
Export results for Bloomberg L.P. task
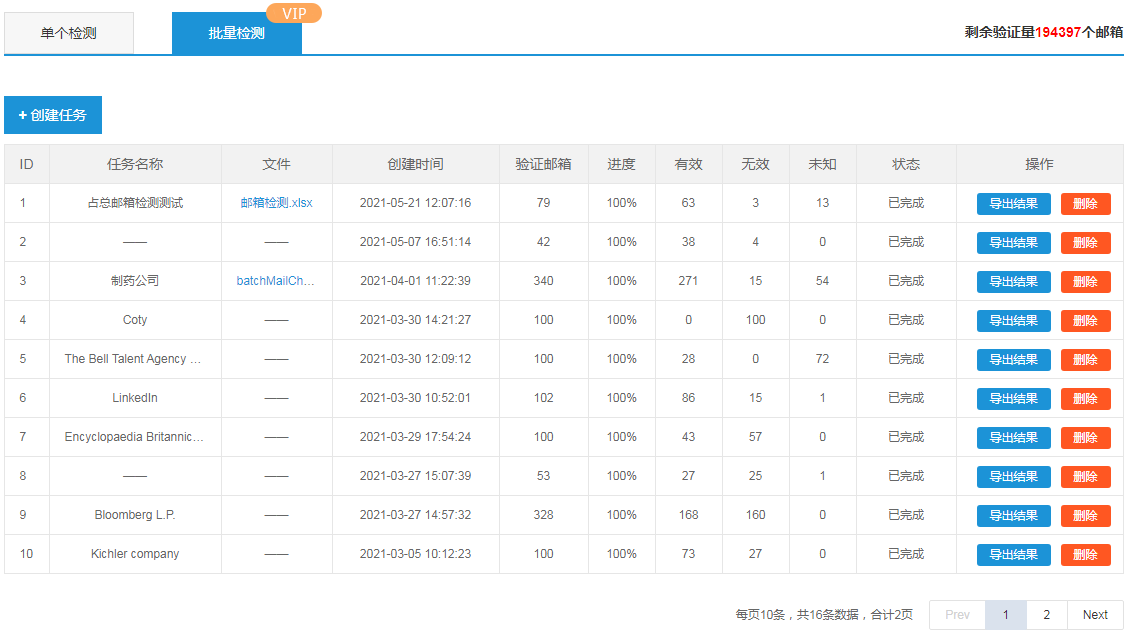(x=1013, y=515)
